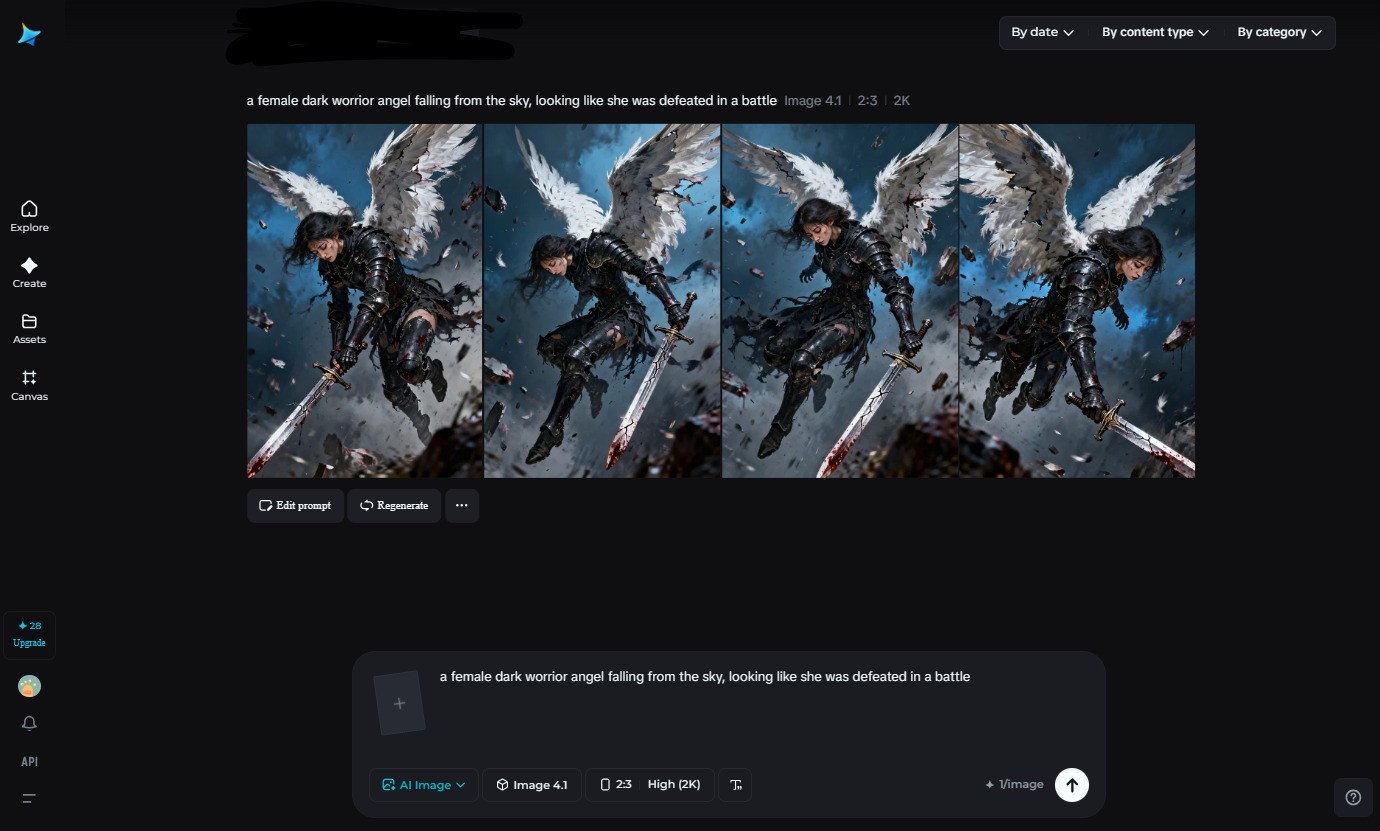The image size is (1380, 831).
Task: Submit the prompt with the arrow button
Action: 1071,784
